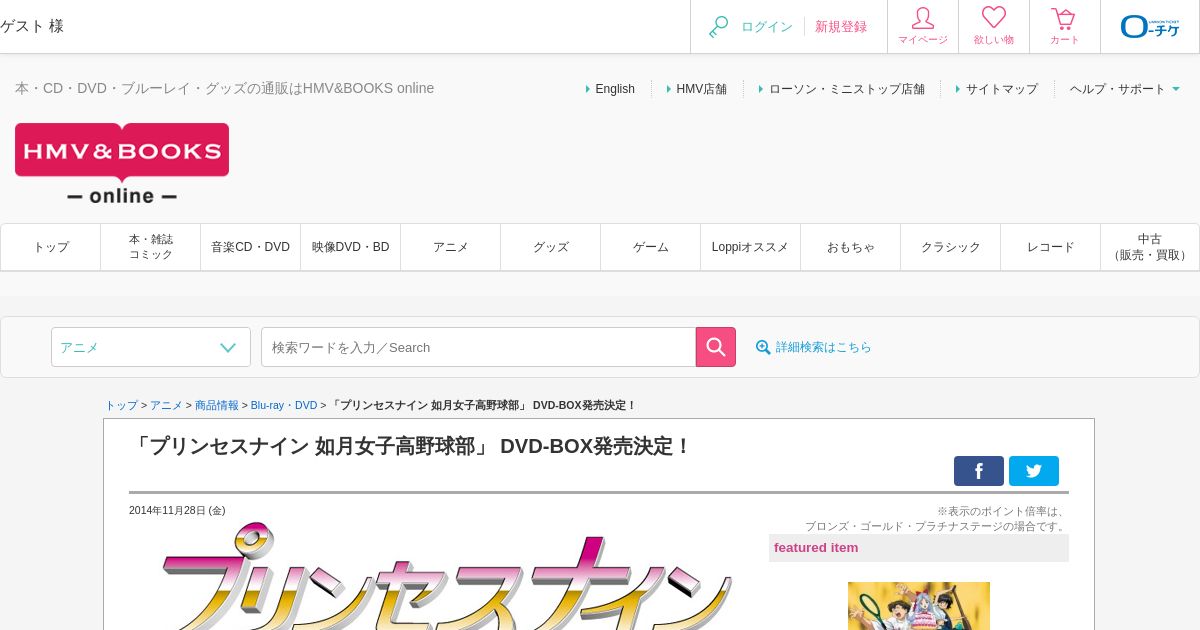Click the advanced search magnifier icon
Viewport: 1200px width, 630px height.
click(763, 347)
